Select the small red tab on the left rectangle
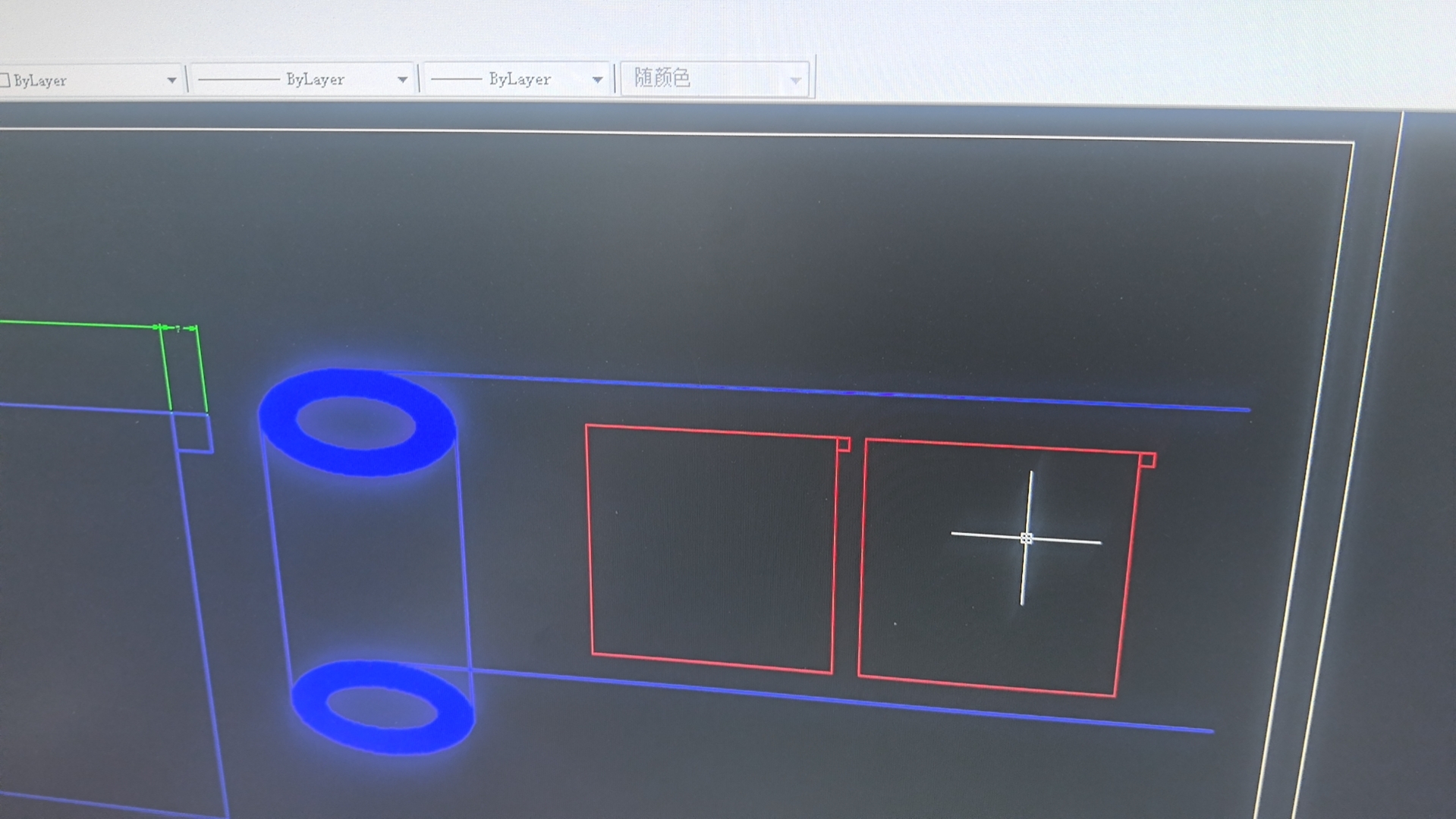Viewport: 1456px width, 819px height. coord(844,444)
